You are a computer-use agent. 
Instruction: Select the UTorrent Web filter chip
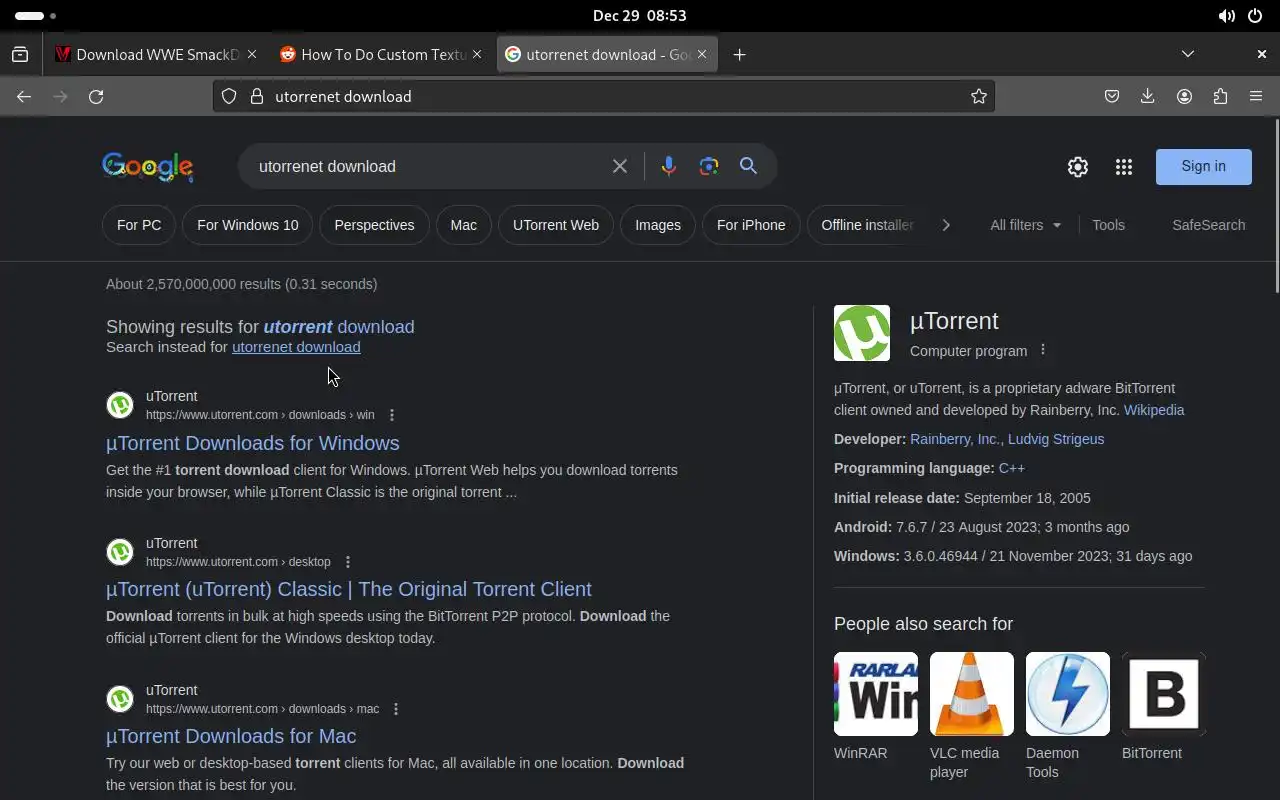(556, 225)
